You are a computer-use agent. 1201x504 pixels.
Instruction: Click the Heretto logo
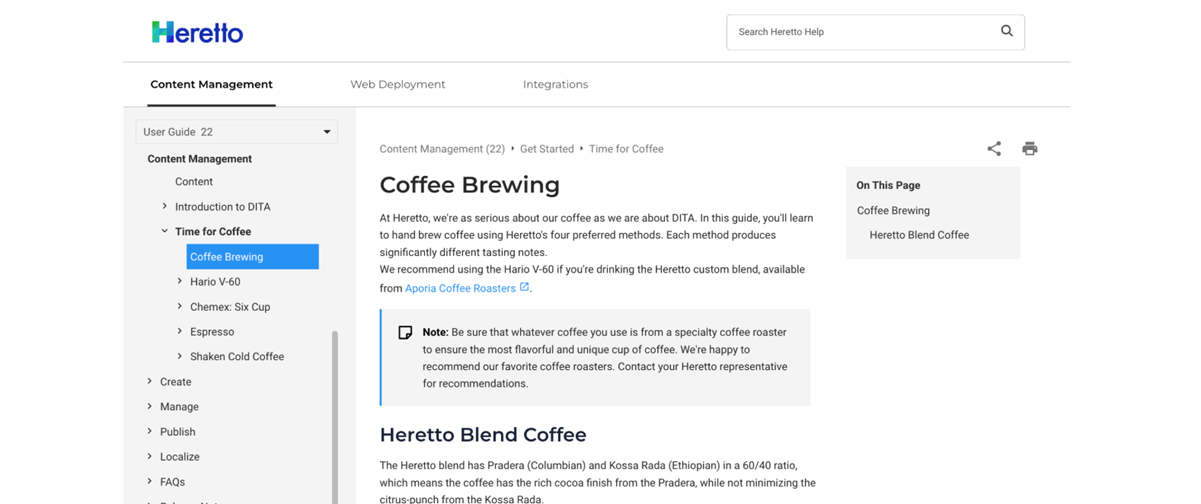click(197, 32)
